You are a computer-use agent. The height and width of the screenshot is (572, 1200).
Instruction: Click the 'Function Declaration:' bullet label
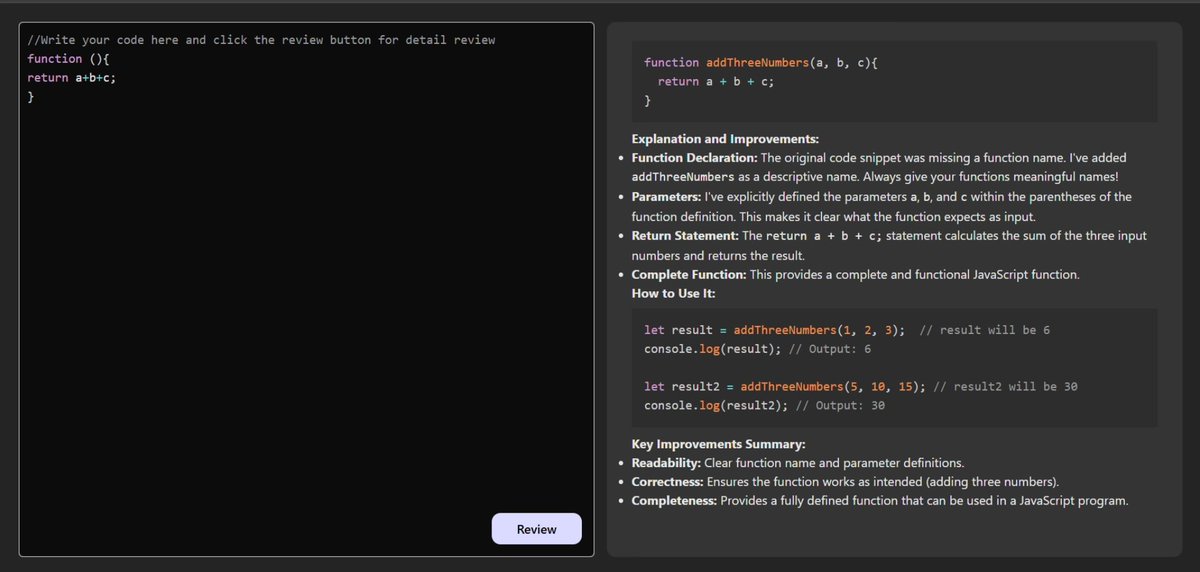point(694,158)
